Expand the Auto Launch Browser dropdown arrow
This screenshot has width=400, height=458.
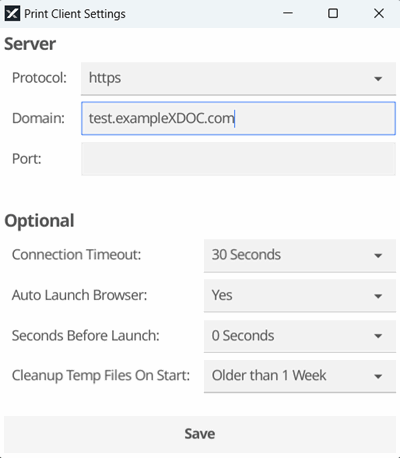[x=378, y=296]
